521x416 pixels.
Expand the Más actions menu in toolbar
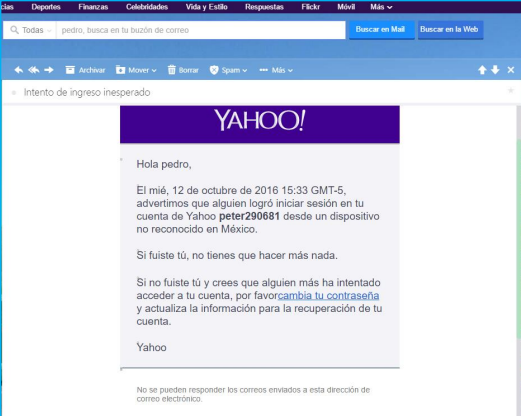276,70
